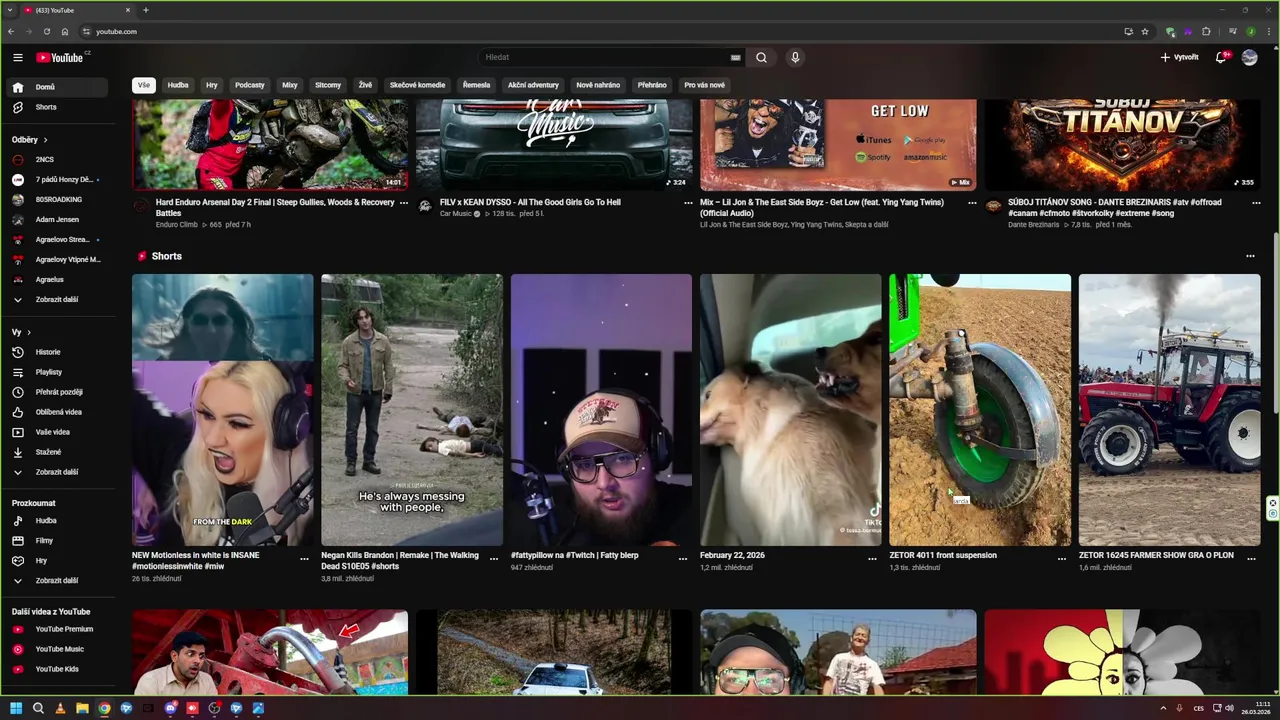Open YouTube Music link
Viewport: 1280px width, 720px height.
point(56,649)
